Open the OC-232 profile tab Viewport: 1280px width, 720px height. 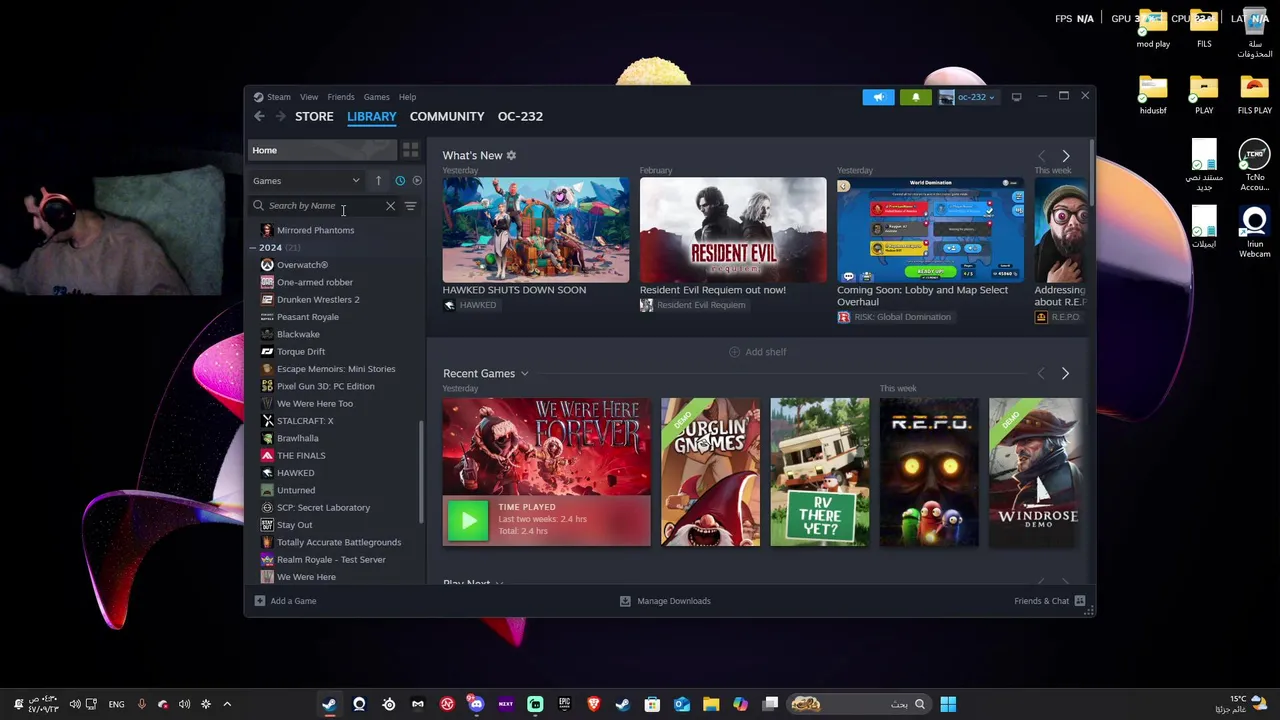coord(520,117)
